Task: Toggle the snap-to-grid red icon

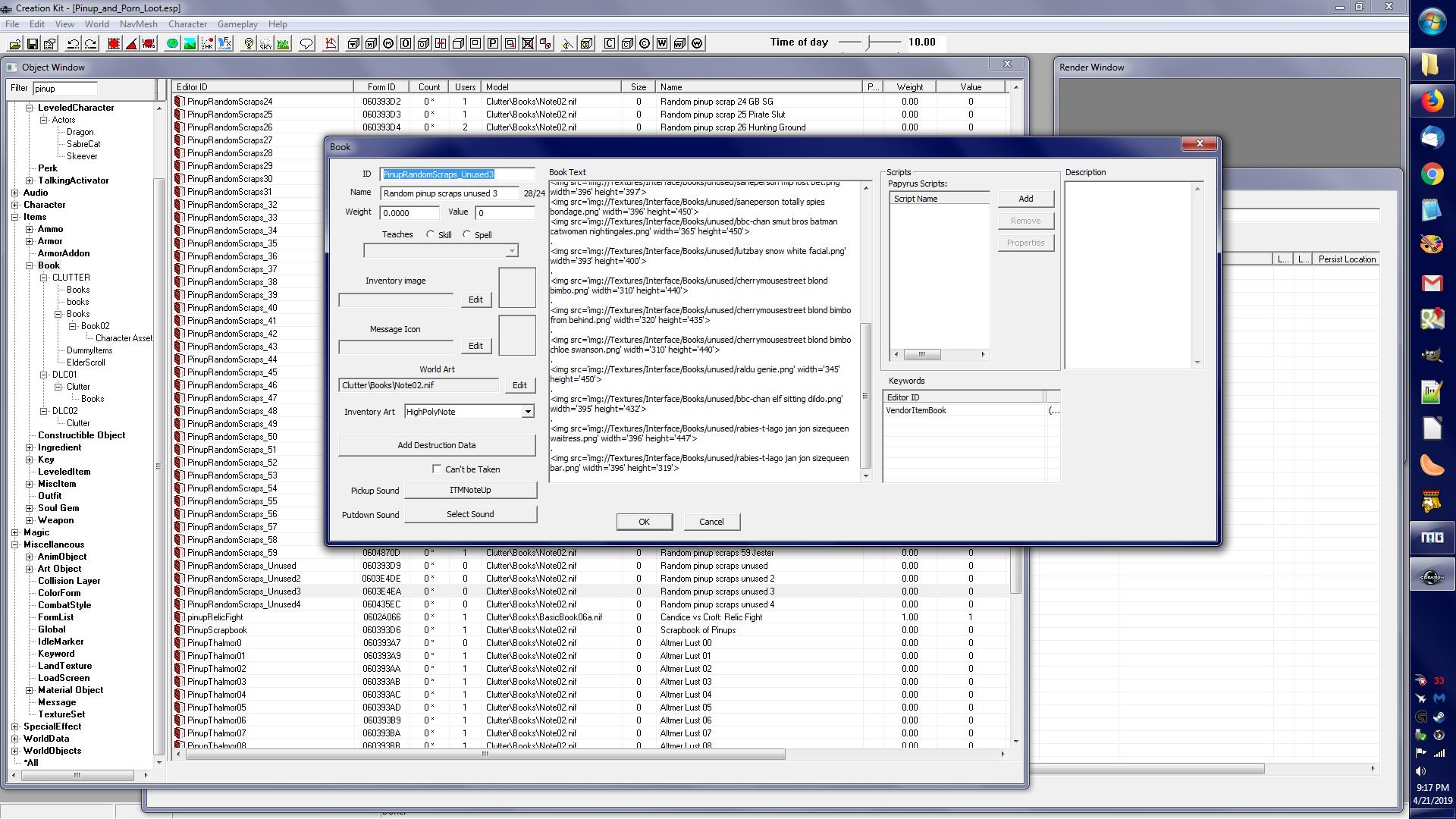Action: pos(114,43)
